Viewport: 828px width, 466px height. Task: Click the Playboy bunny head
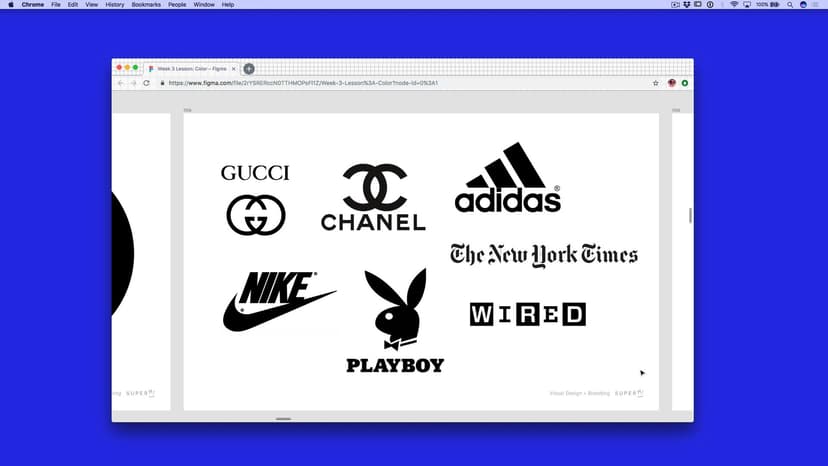click(x=396, y=309)
